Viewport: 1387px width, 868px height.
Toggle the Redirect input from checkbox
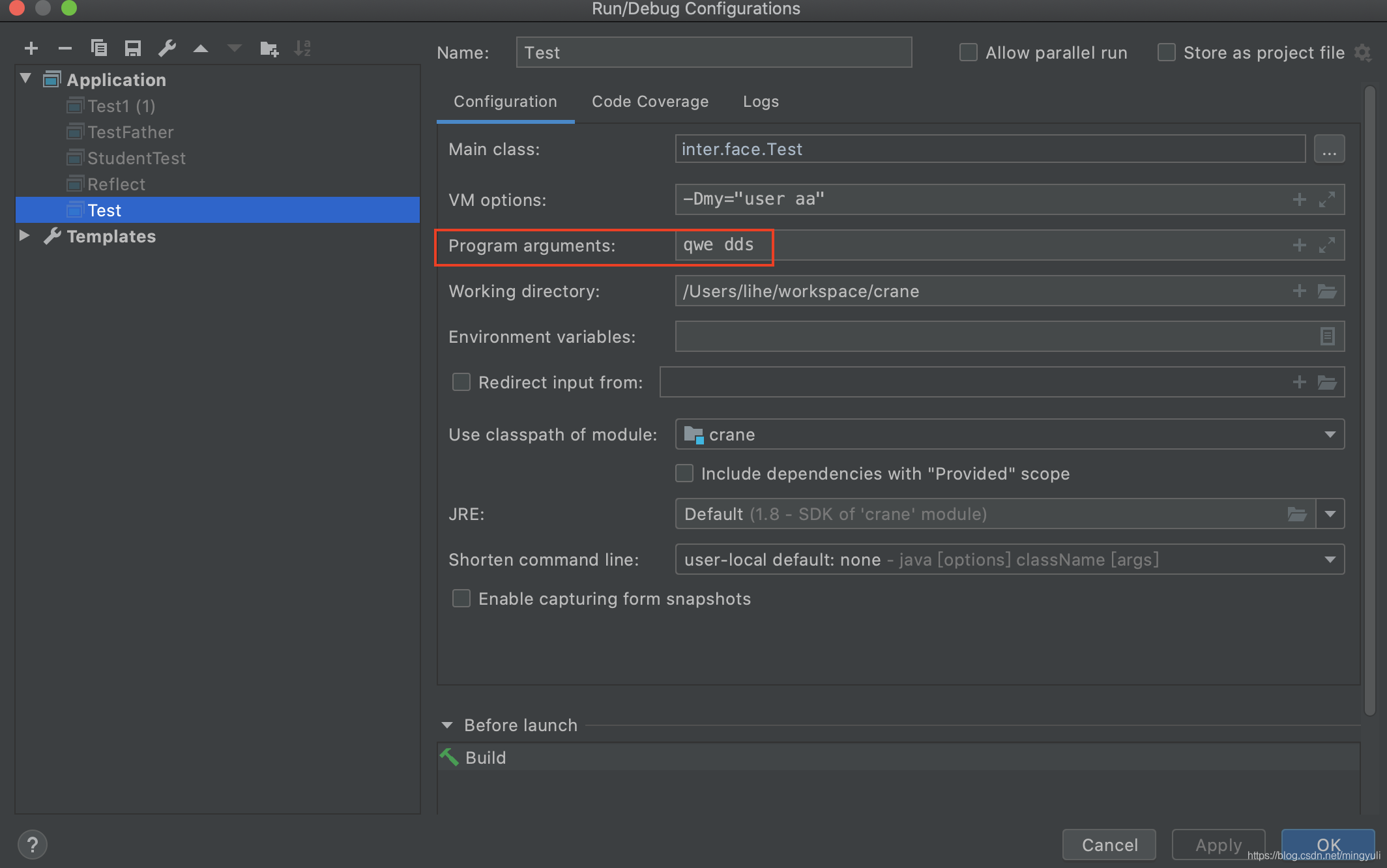[461, 383]
